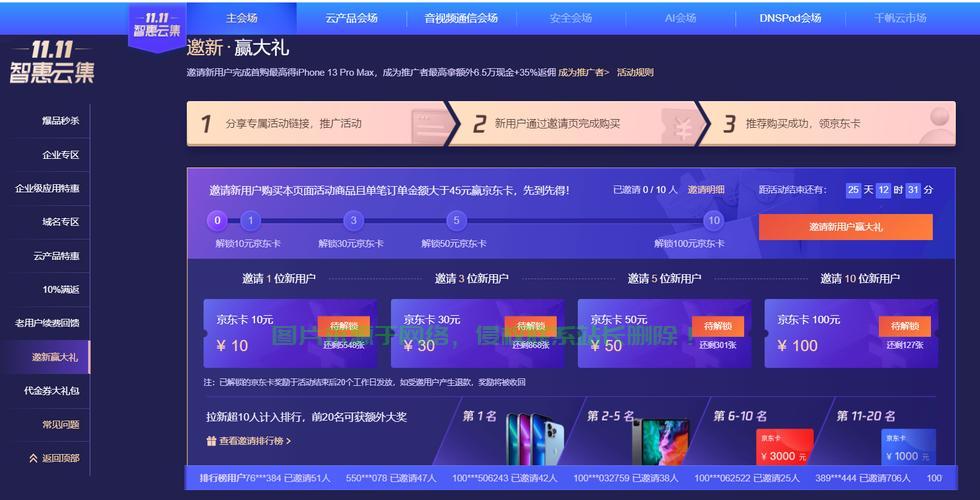The height and width of the screenshot is (500, 980).
Task: Click 已邀请 0 / 10 人 text
Action: [645, 189]
